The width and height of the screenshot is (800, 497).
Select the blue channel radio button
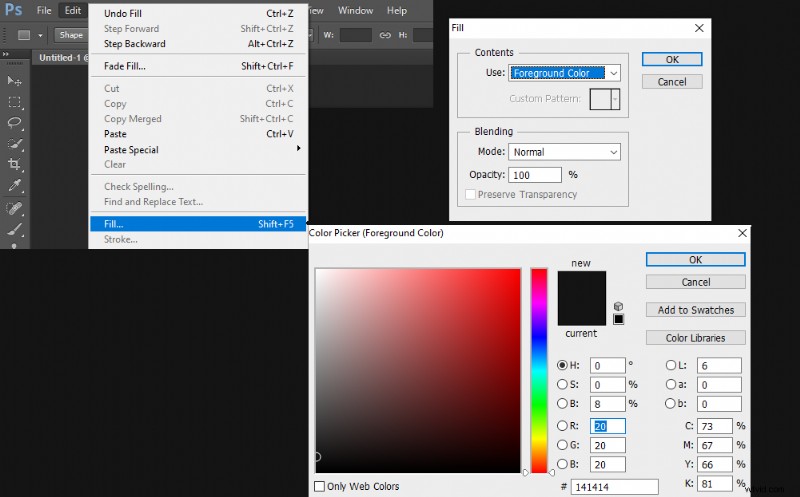click(562, 464)
